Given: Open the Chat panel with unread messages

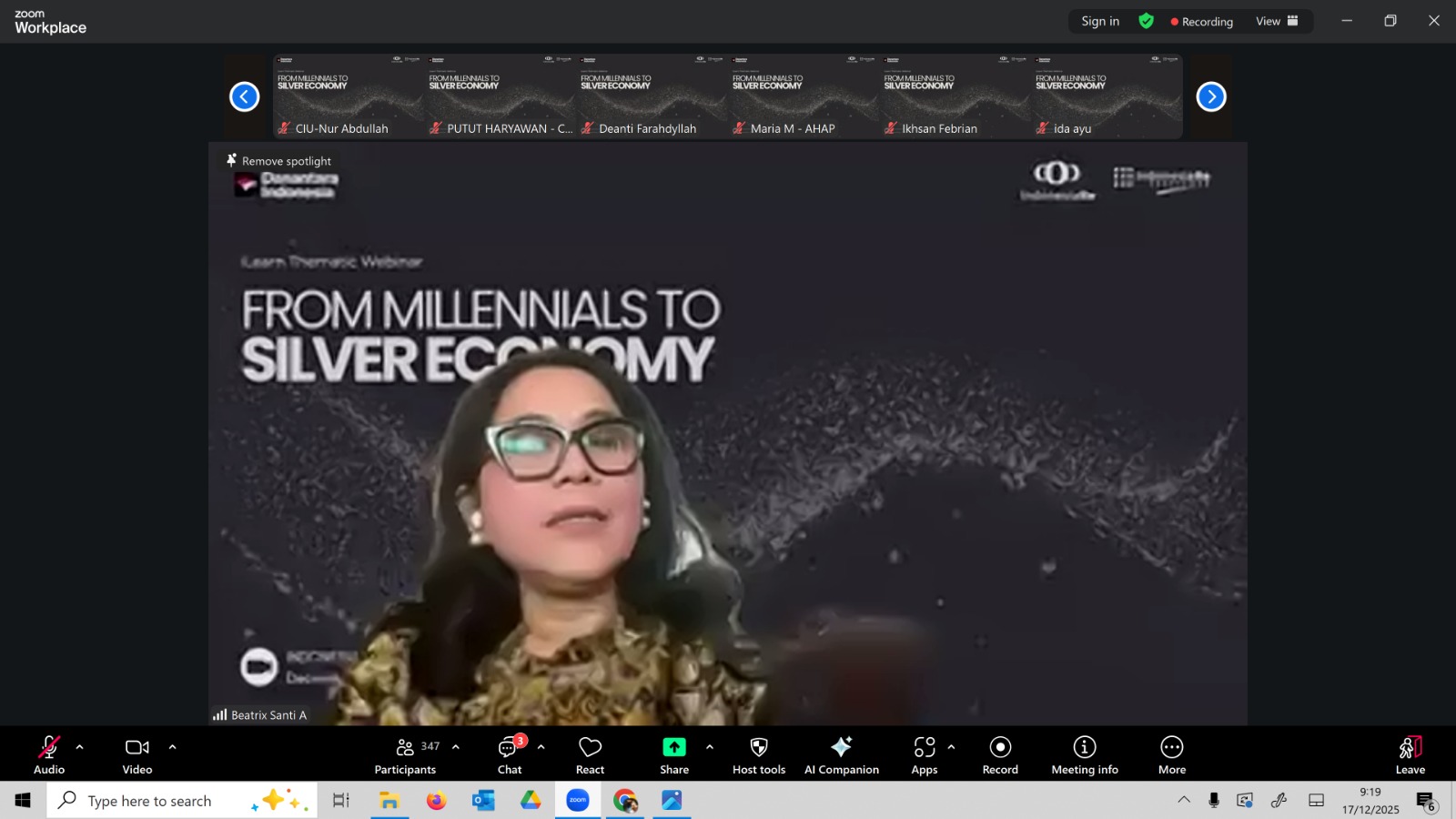Looking at the screenshot, I should tap(510, 755).
